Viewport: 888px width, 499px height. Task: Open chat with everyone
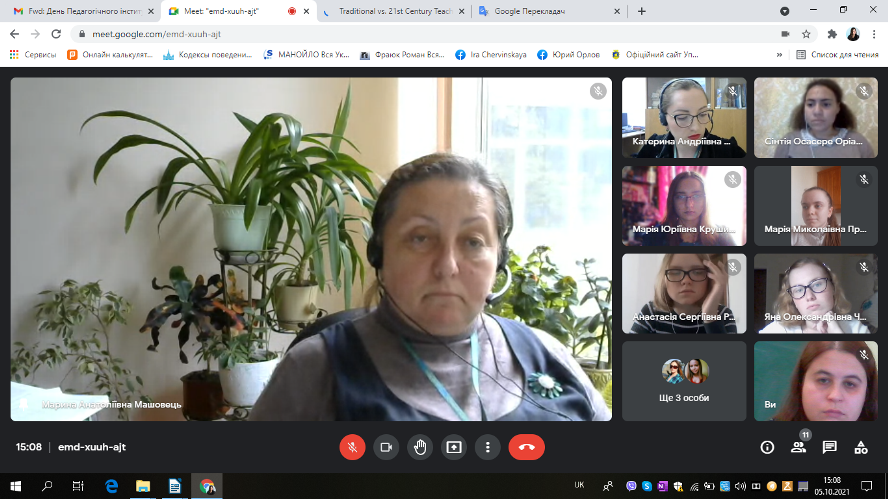pyautogui.click(x=830, y=447)
